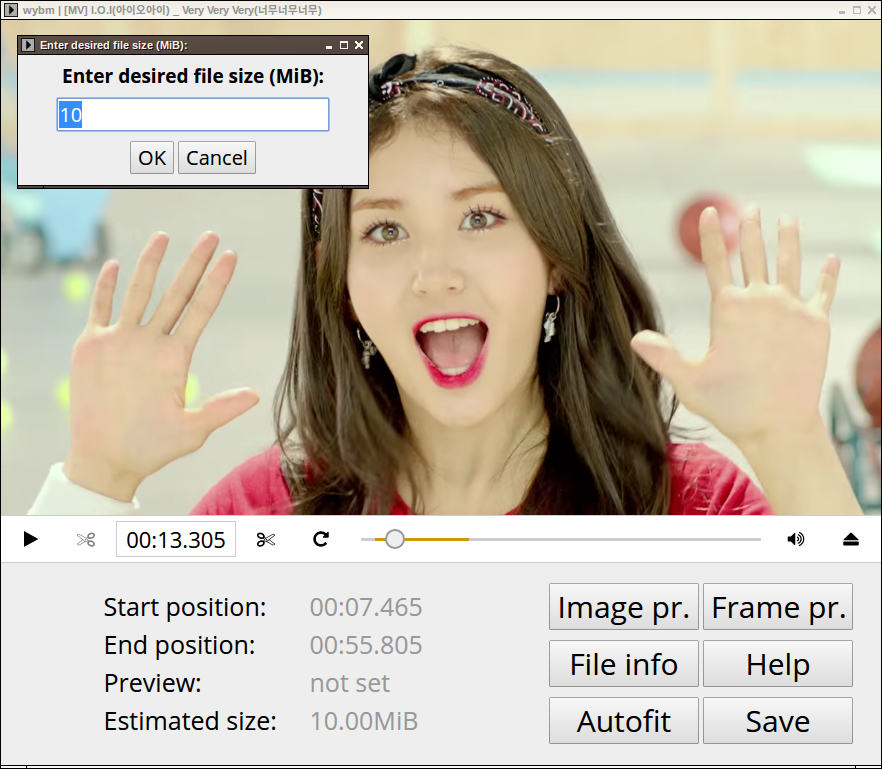Minimize the file size dialog

(x=329, y=47)
